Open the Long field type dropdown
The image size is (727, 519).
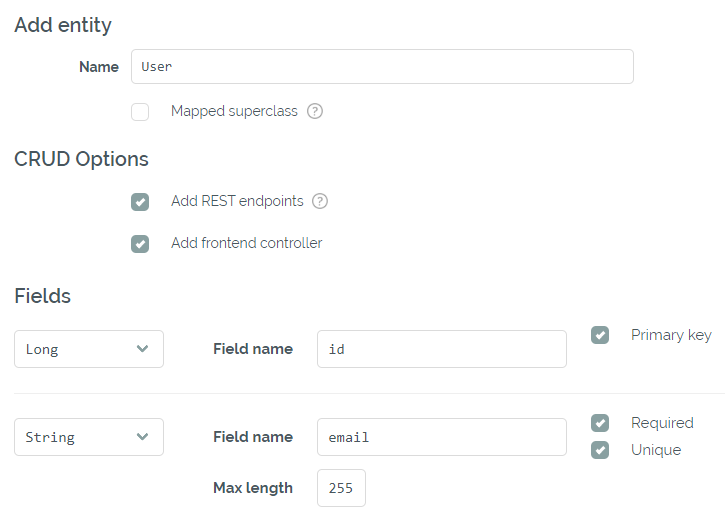(89, 349)
